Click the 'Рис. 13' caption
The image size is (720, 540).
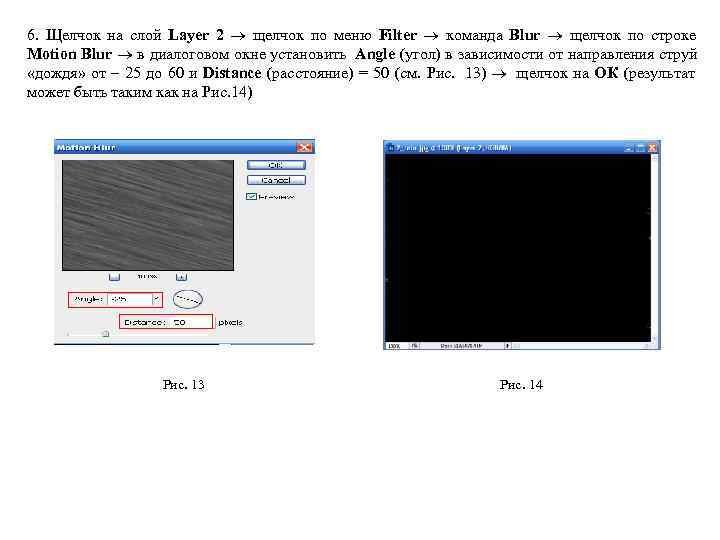(183, 384)
